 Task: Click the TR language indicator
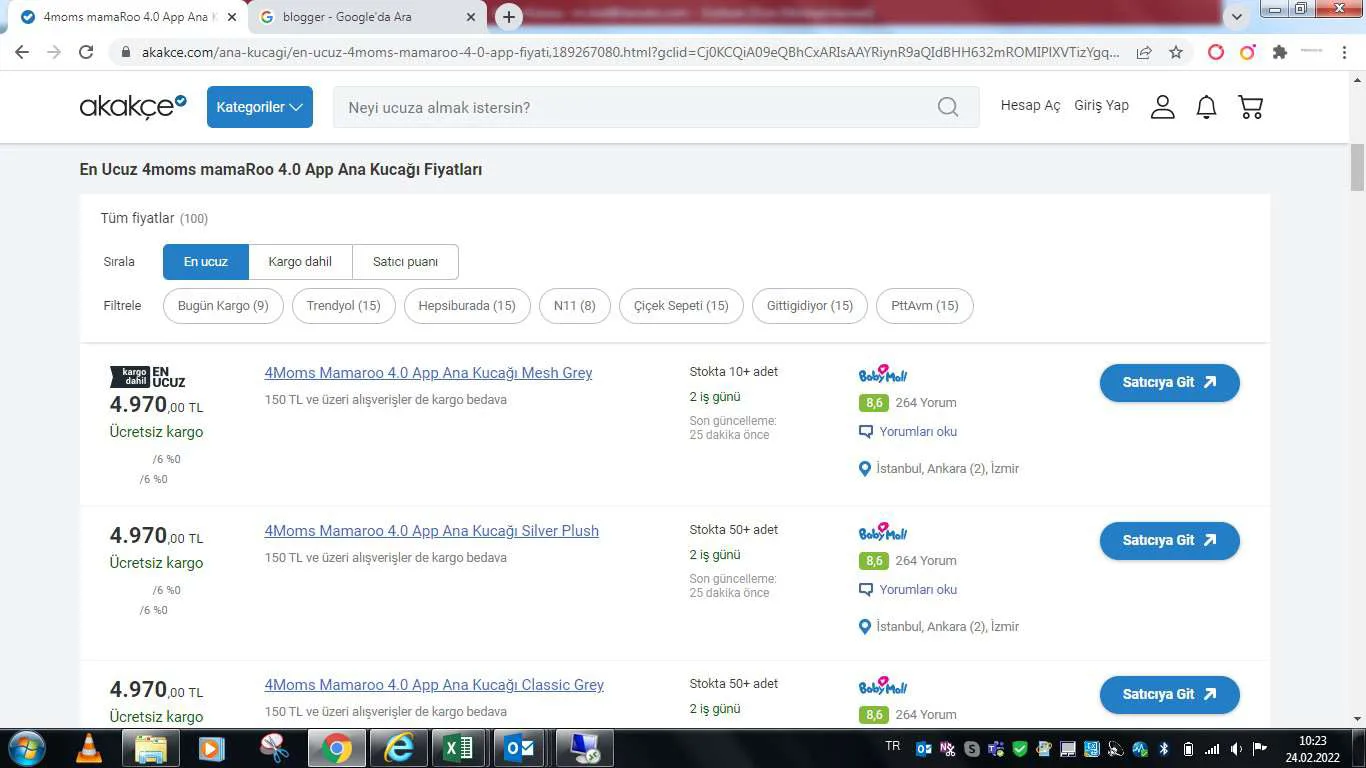[x=893, y=746]
